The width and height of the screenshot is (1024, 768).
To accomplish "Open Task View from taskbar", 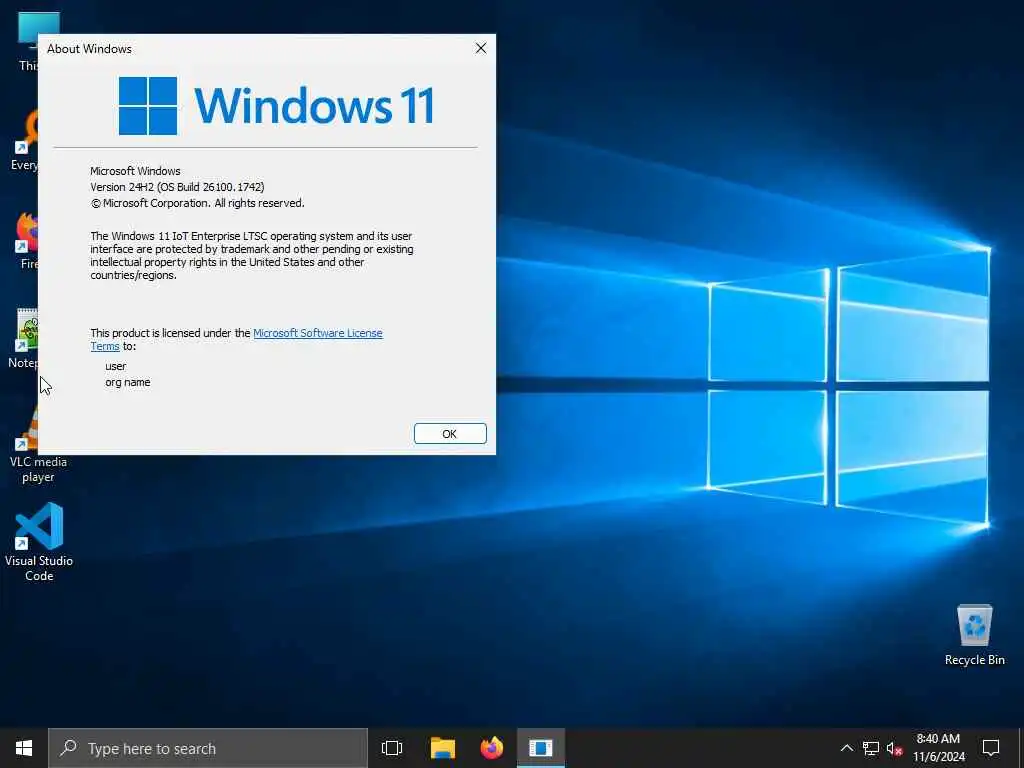I will tap(392, 748).
